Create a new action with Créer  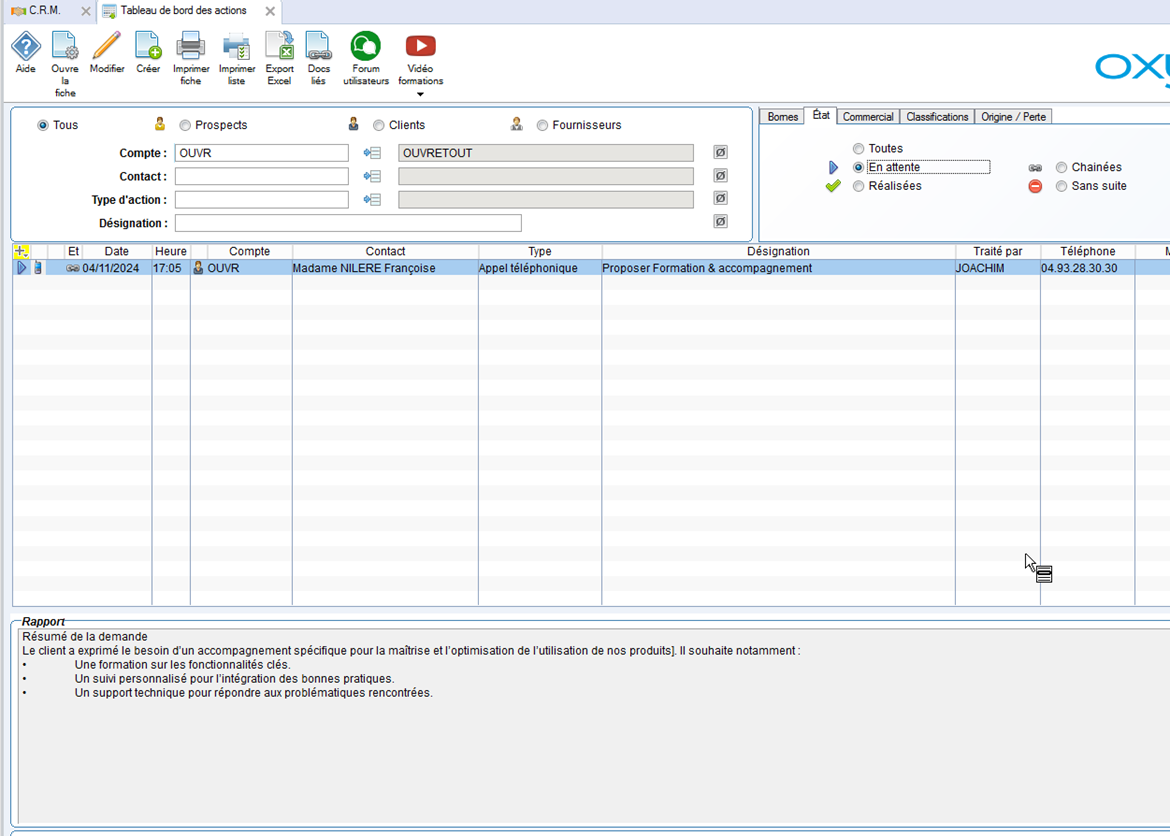click(148, 47)
